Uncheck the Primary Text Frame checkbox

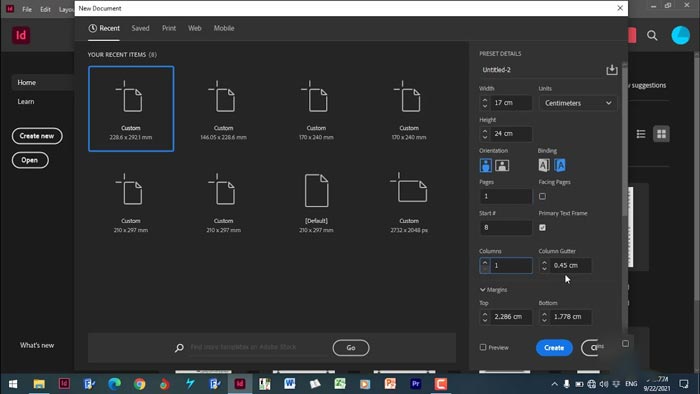tap(542, 228)
